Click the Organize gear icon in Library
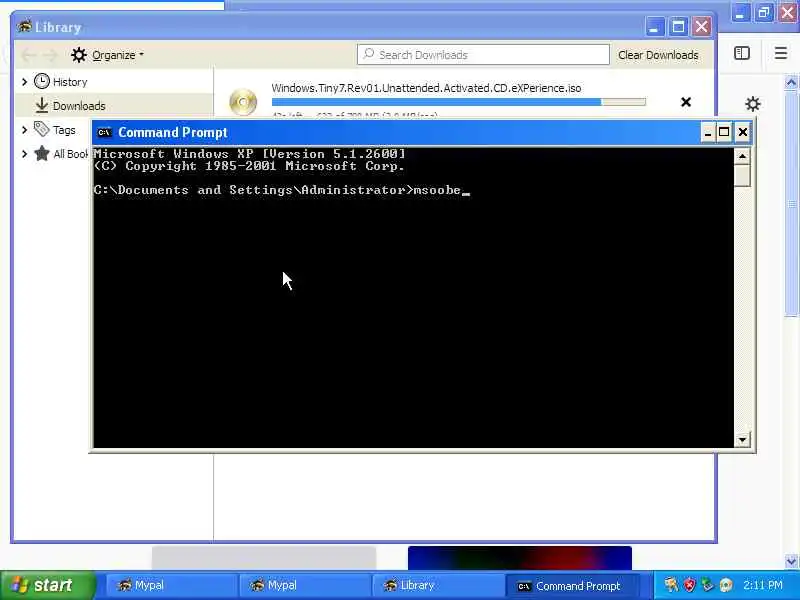This screenshot has width=800, height=600. point(79,55)
